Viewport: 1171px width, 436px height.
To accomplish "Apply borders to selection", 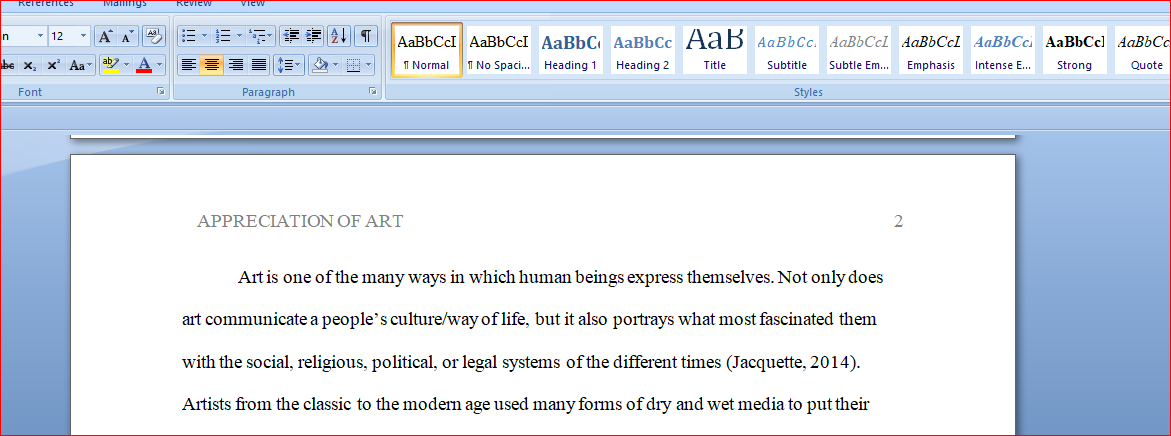I will click(x=355, y=65).
